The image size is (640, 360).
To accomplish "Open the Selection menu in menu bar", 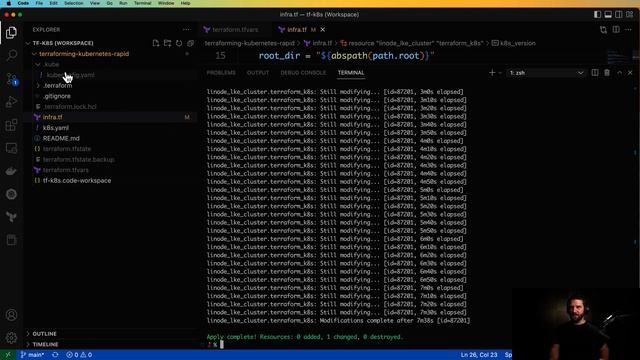I will (x=73, y=3).
